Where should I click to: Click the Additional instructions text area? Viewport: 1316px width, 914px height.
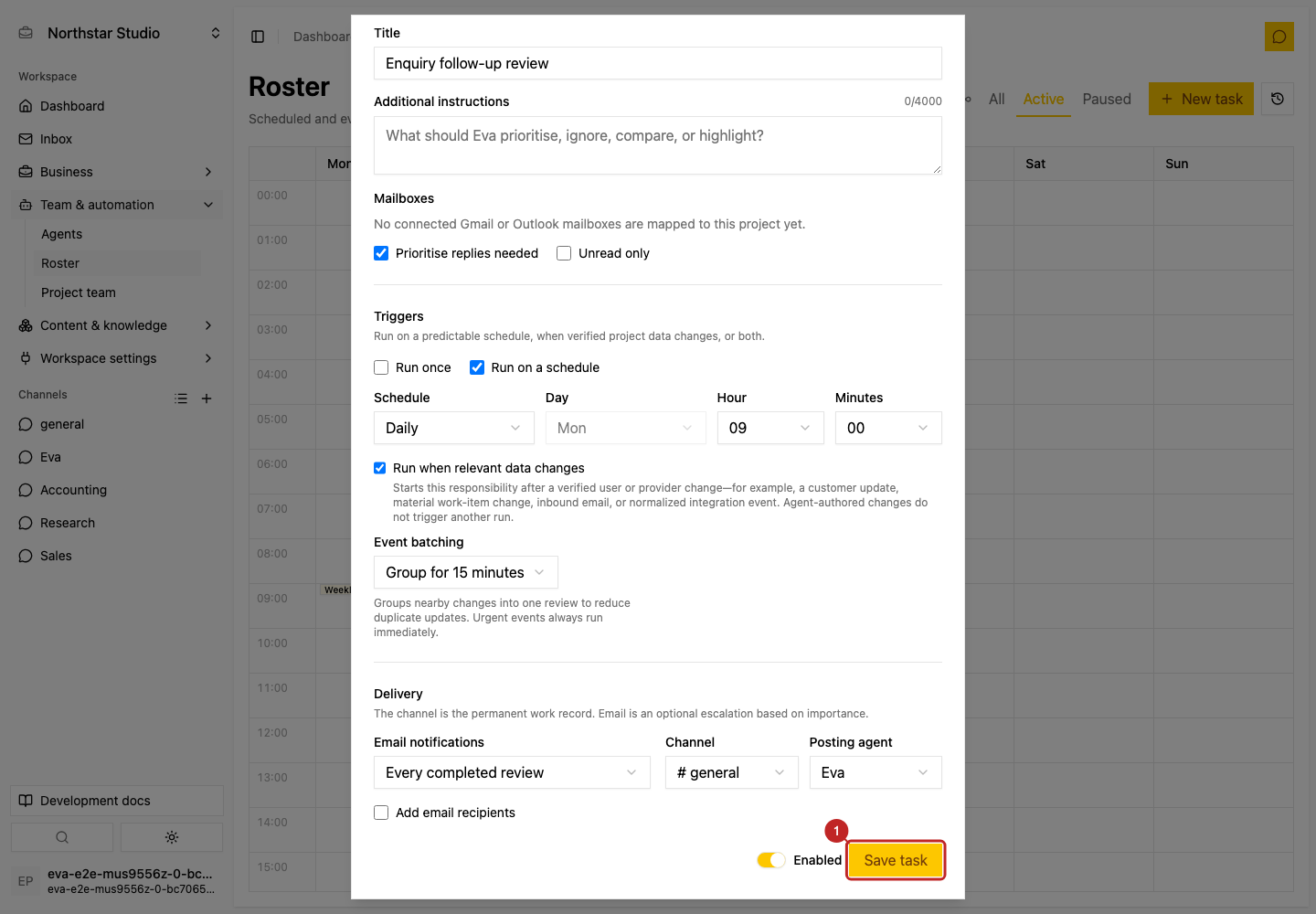tap(658, 145)
